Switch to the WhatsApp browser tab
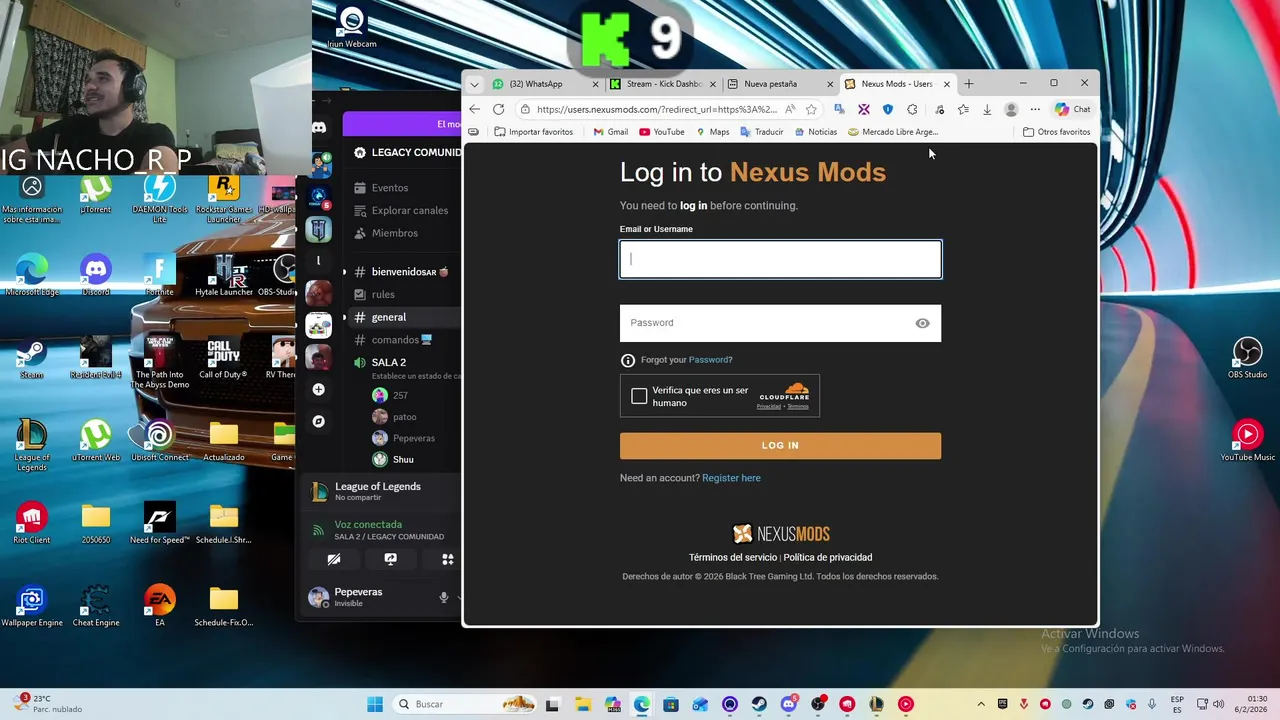Screen dimensions: 1280x720 (543, 84)
